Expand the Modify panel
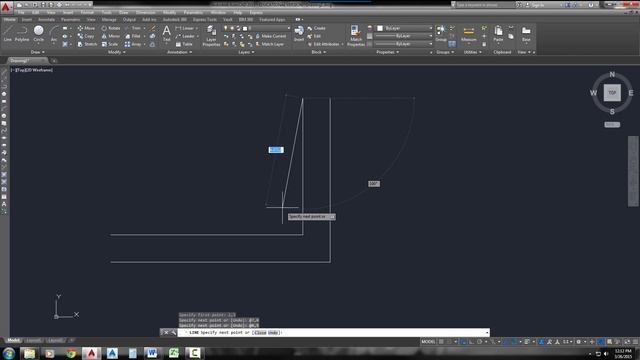Screen dimensions: 640x360 pos(116,52)
